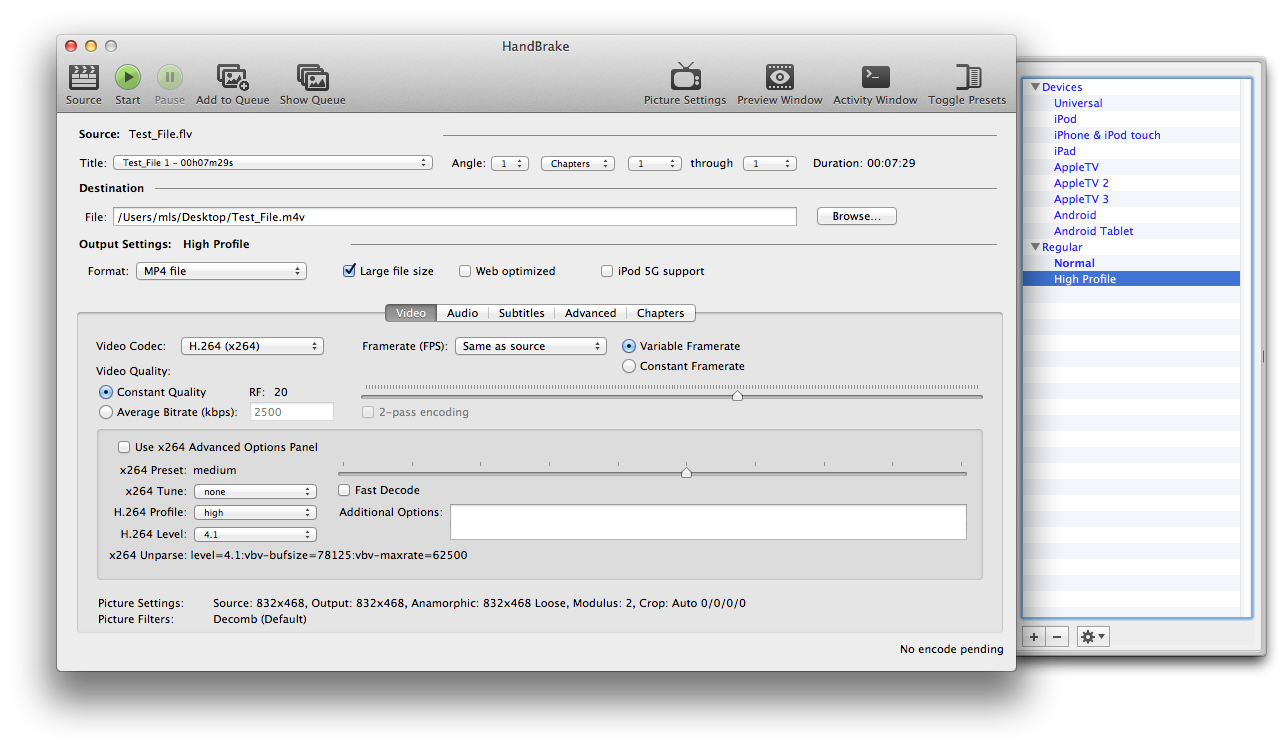Open the Source clapperboard icon
Viewport: 1282px width, 750px height.
click(84, 78)
